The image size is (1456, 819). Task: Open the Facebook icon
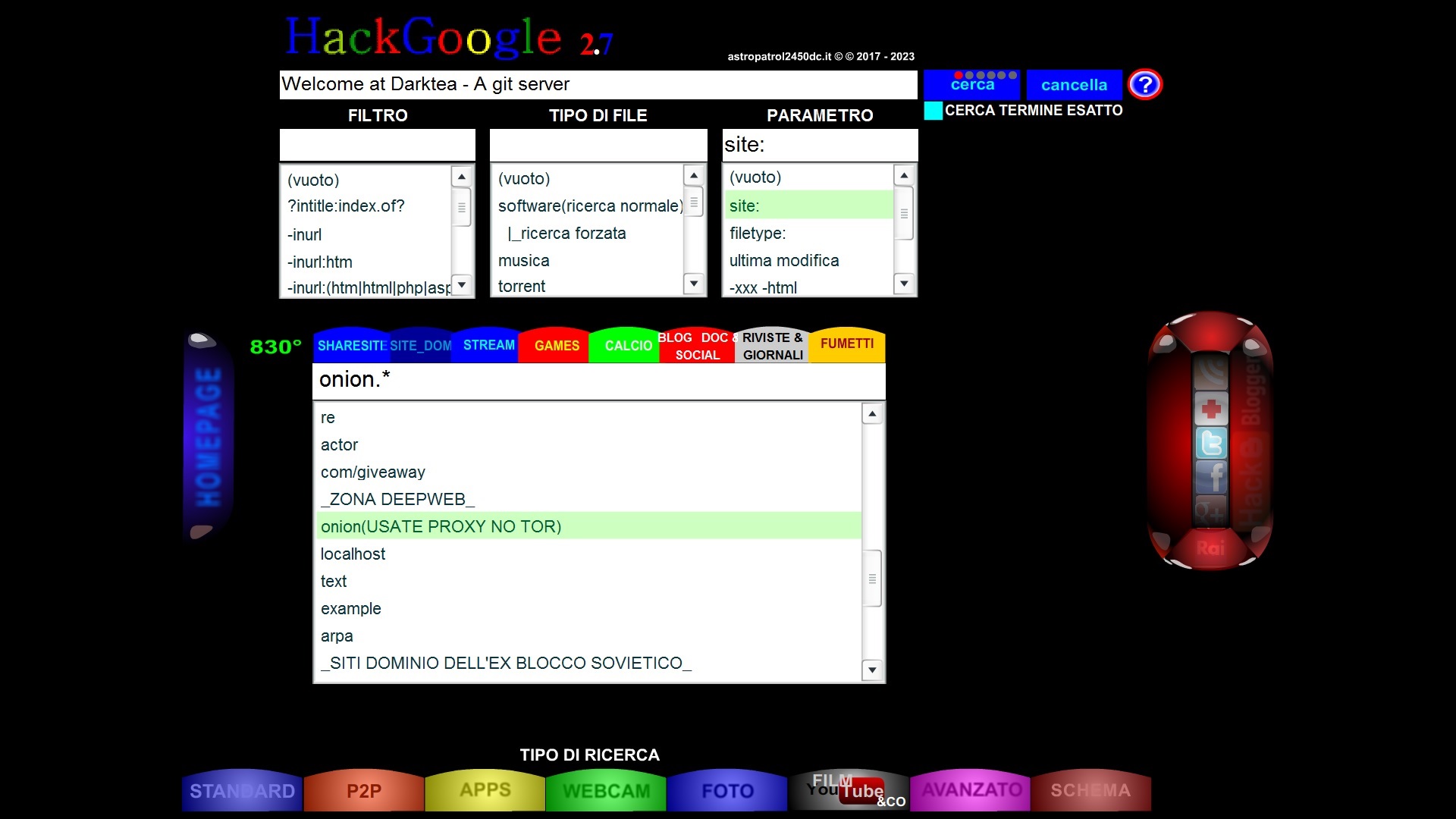pyautogui.click(x=1211, y=477)
